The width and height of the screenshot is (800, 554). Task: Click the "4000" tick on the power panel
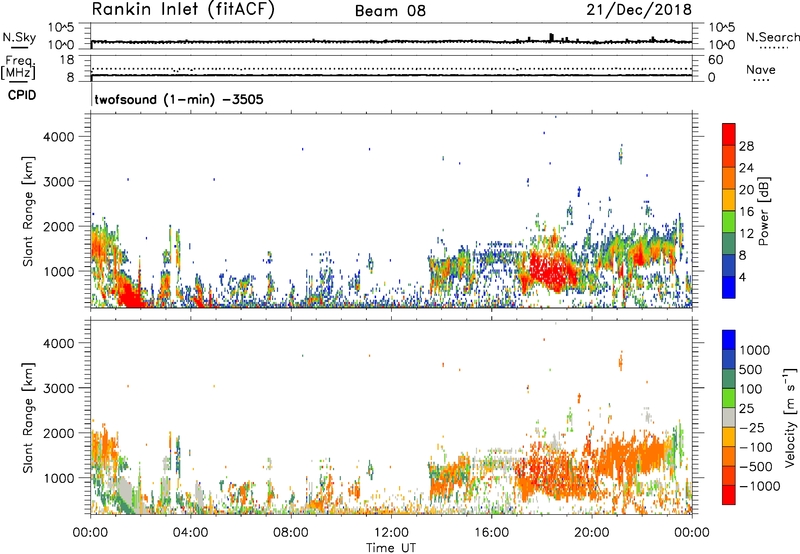click(59, 137)
